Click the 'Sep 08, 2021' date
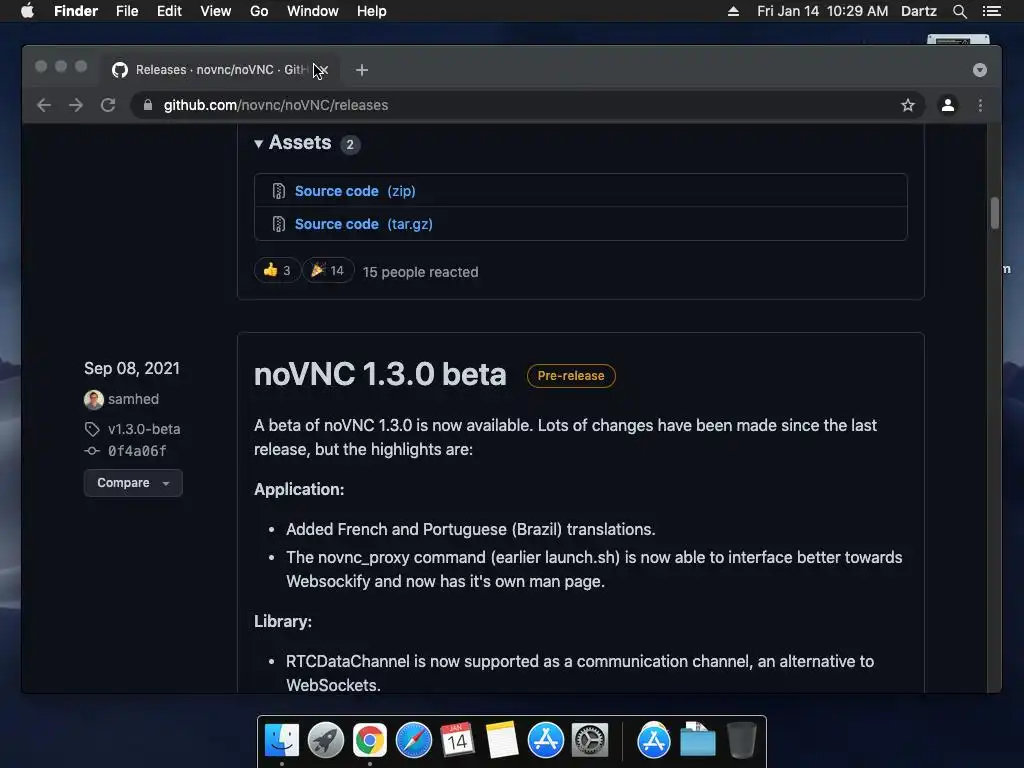Image resolution: width=1024 pixels, height=768 pixels. click(x=132, y=368)
